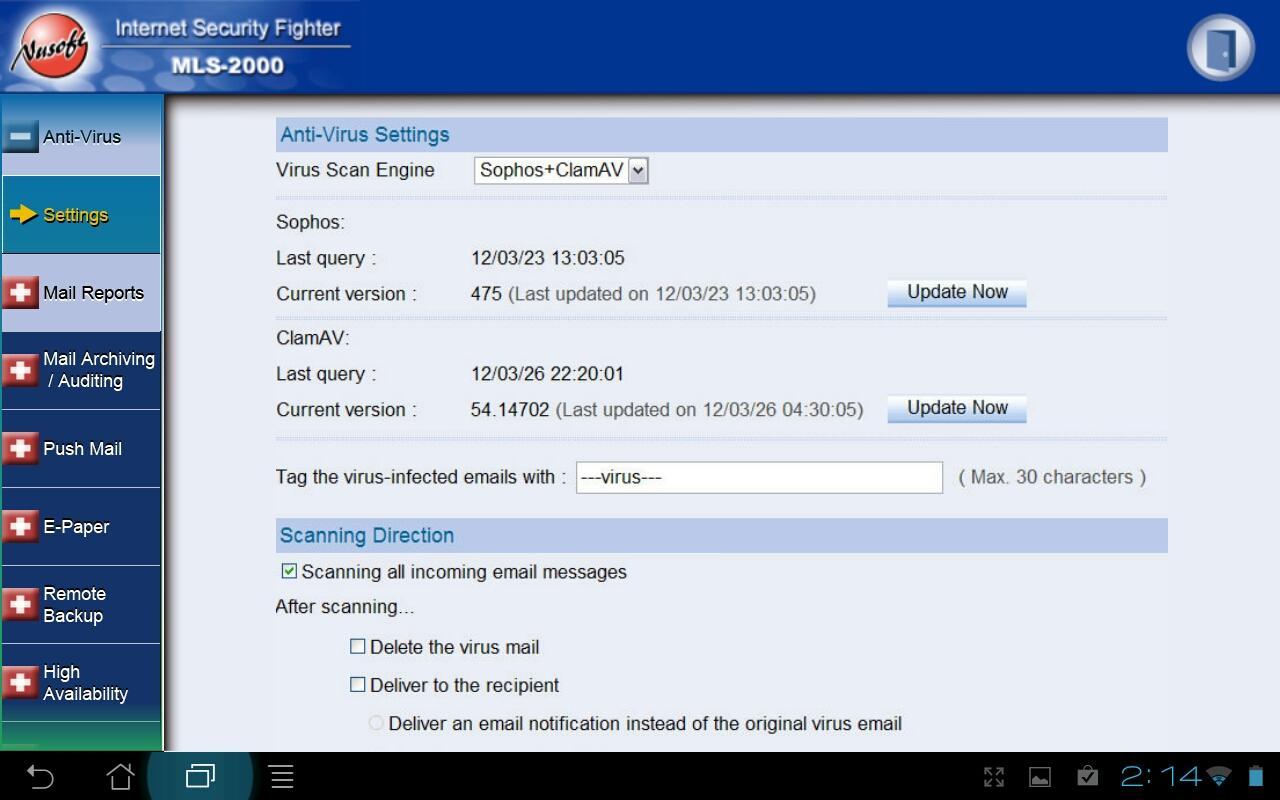This screenshot has height=800, width=1280.
Task: Expand Remote Backup plus icon
Action: click(x=20, y=604)
